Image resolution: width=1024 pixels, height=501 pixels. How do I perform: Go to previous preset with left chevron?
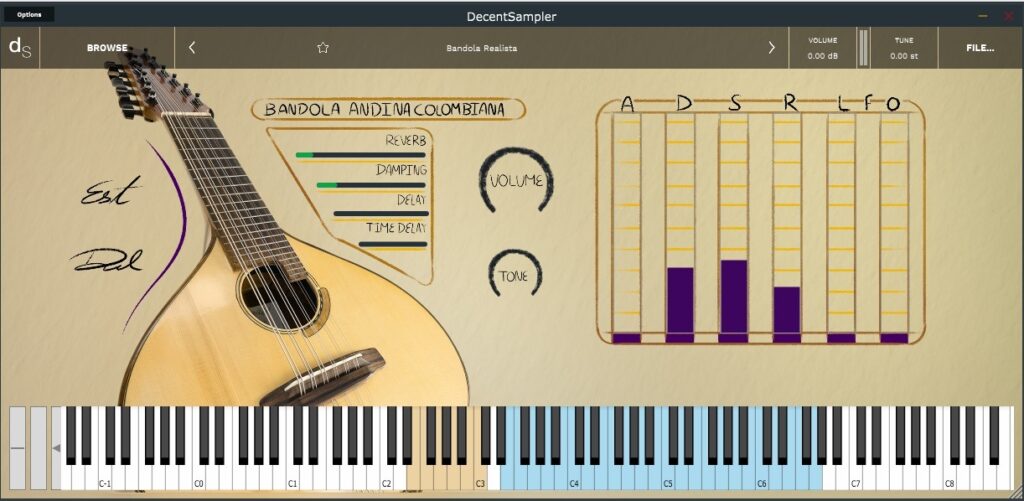coord(192,48)
